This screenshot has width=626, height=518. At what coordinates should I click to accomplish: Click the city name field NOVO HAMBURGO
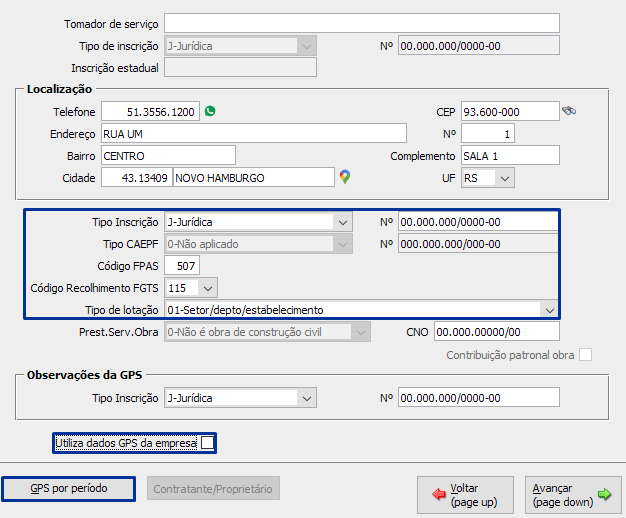[x=254, y=177]
